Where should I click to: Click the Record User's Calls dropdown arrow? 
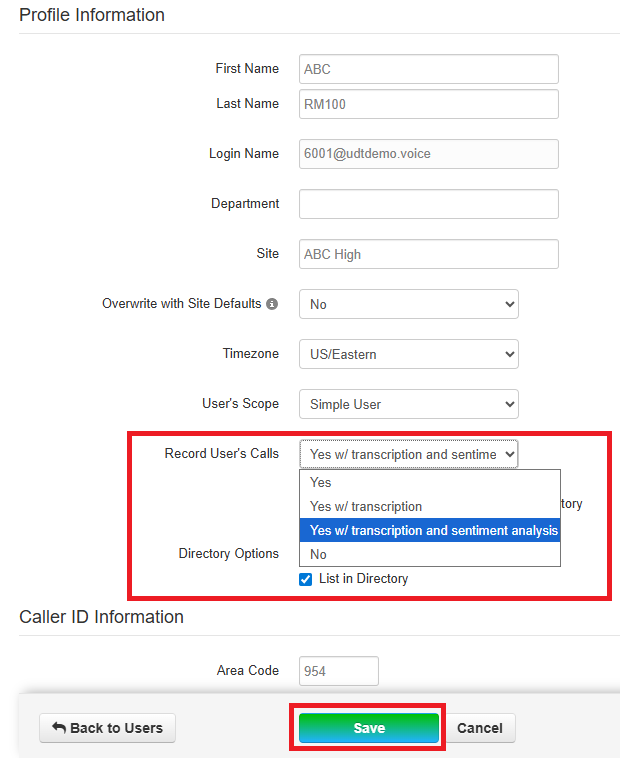click(x=510, y=454)
